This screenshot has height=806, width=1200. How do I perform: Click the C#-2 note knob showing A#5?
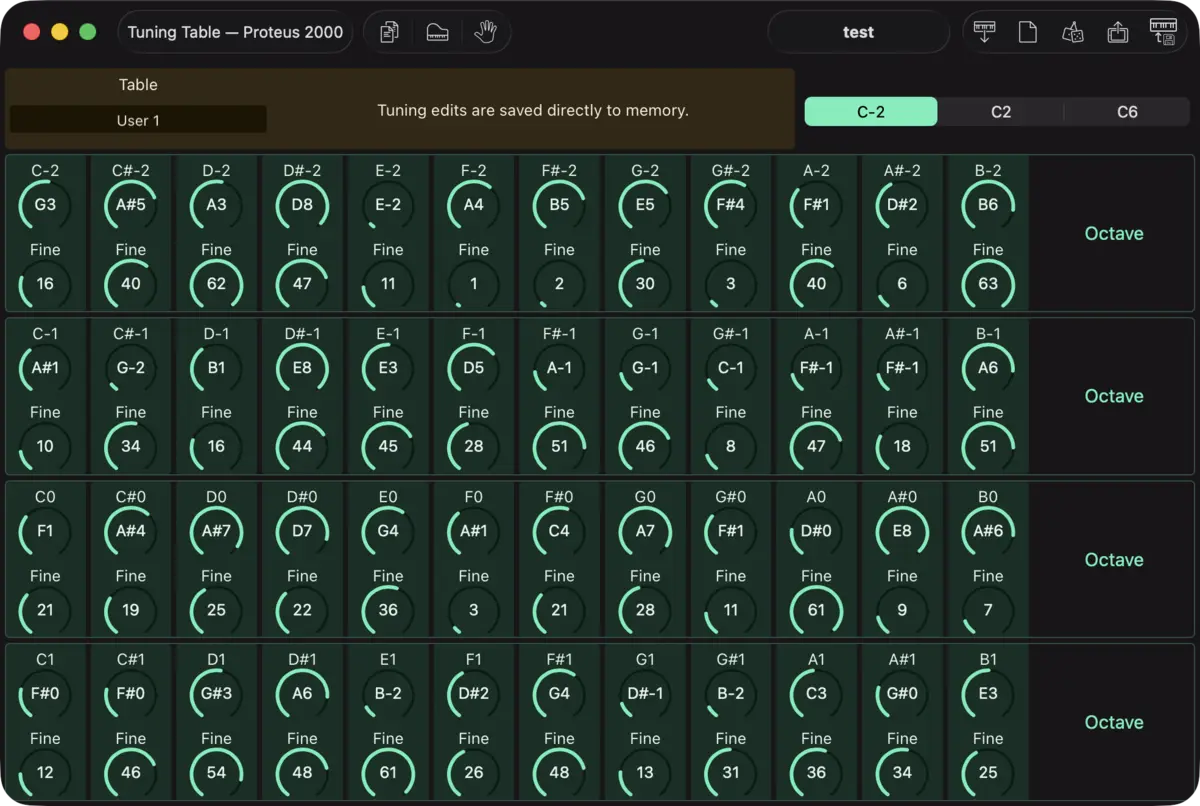tap(131, 205)
